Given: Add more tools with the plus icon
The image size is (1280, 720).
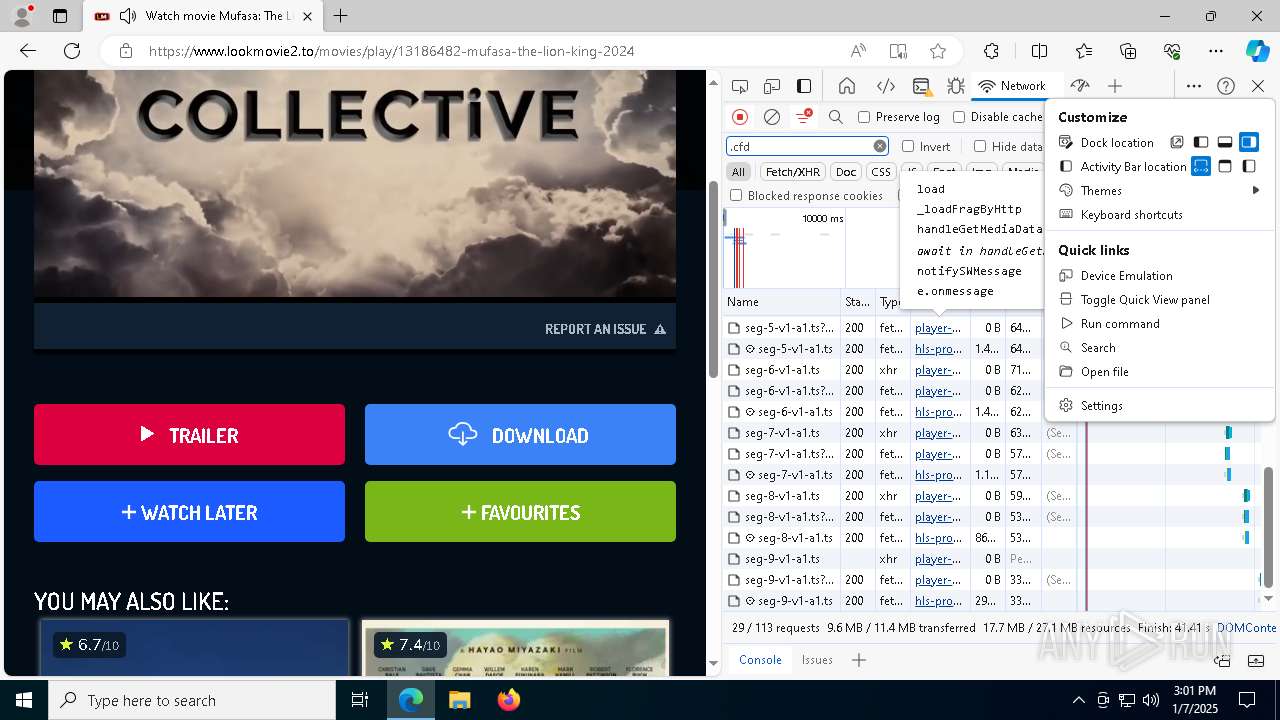Looking at the screenshot, I should coord(1115,86).
